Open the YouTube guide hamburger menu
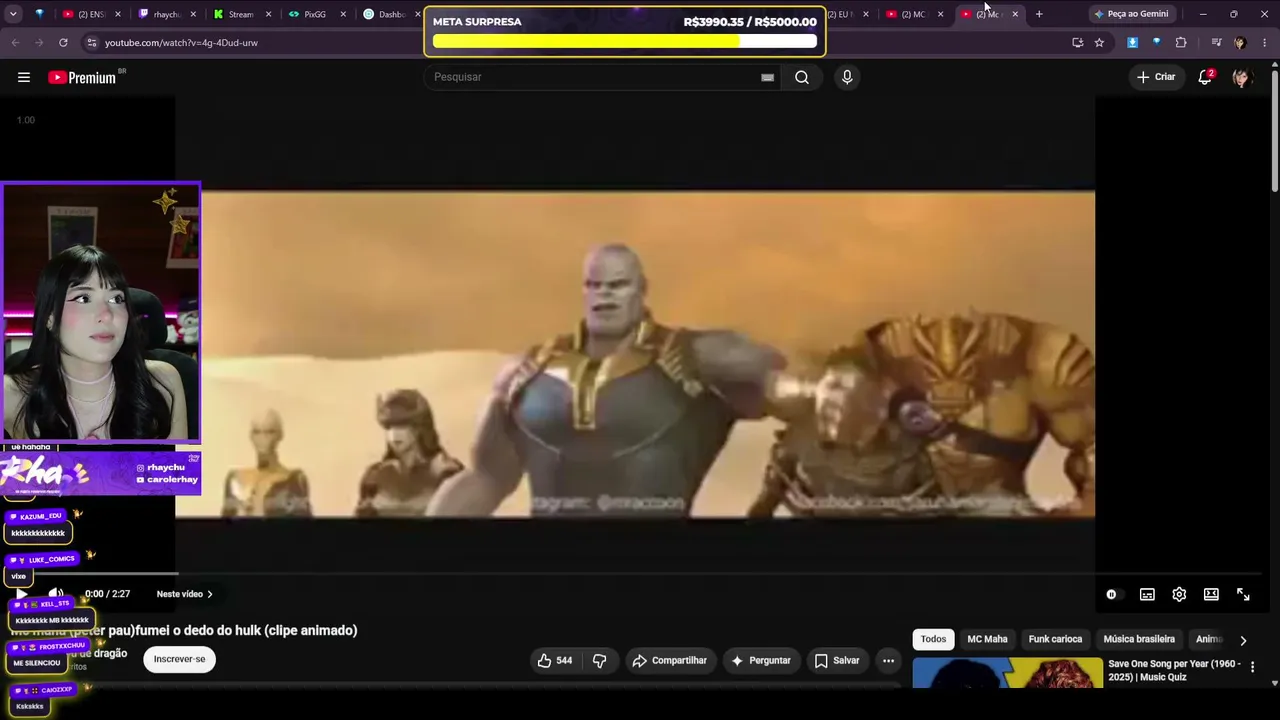The width and height of the screenshot is (1280, 720). click(24, 77)
